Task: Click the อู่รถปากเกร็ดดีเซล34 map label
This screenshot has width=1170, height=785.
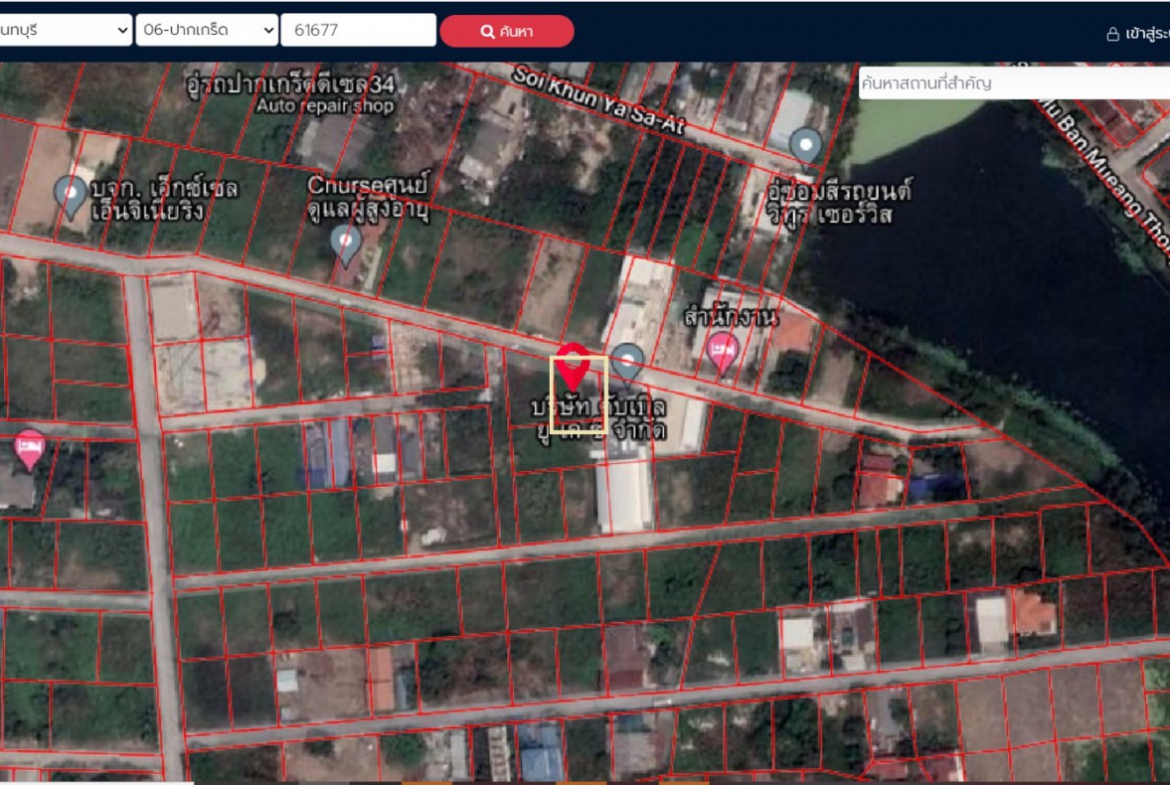Action: pyautogui.click(x=290, y=84)
